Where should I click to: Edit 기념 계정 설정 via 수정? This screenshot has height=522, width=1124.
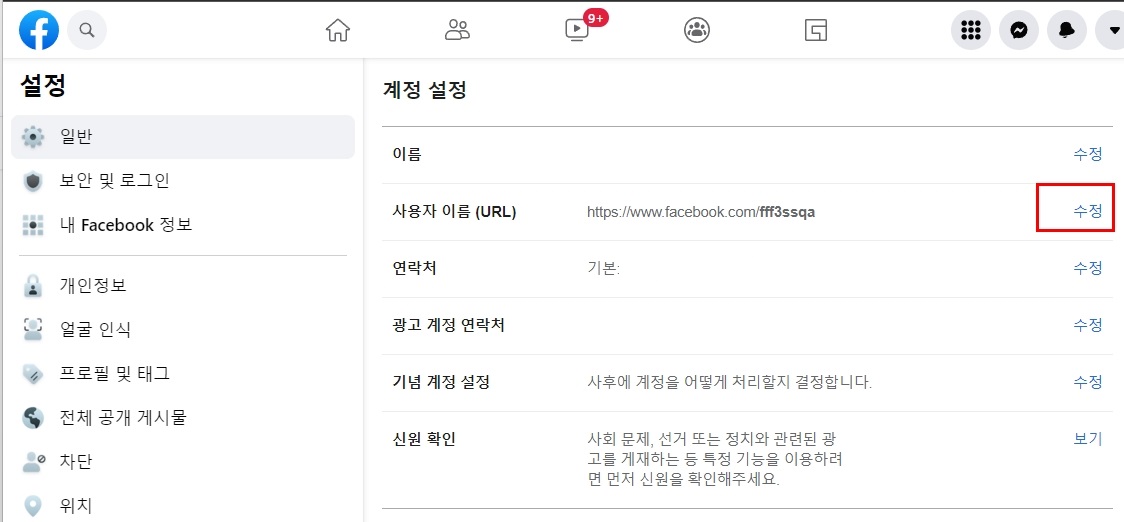(1087, 382)
